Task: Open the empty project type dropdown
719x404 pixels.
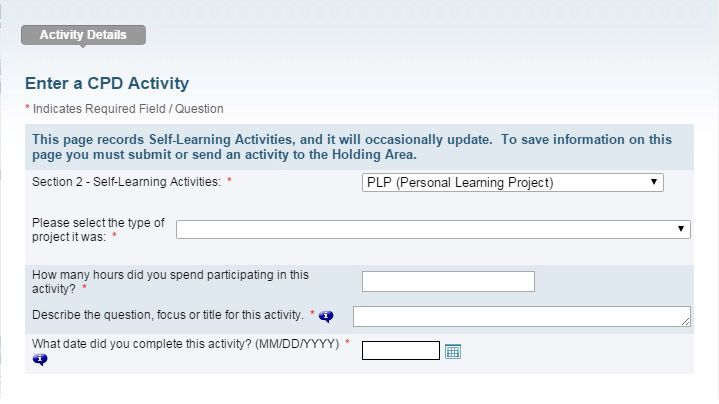Action: pyautogui.click(x=433, y=229)
